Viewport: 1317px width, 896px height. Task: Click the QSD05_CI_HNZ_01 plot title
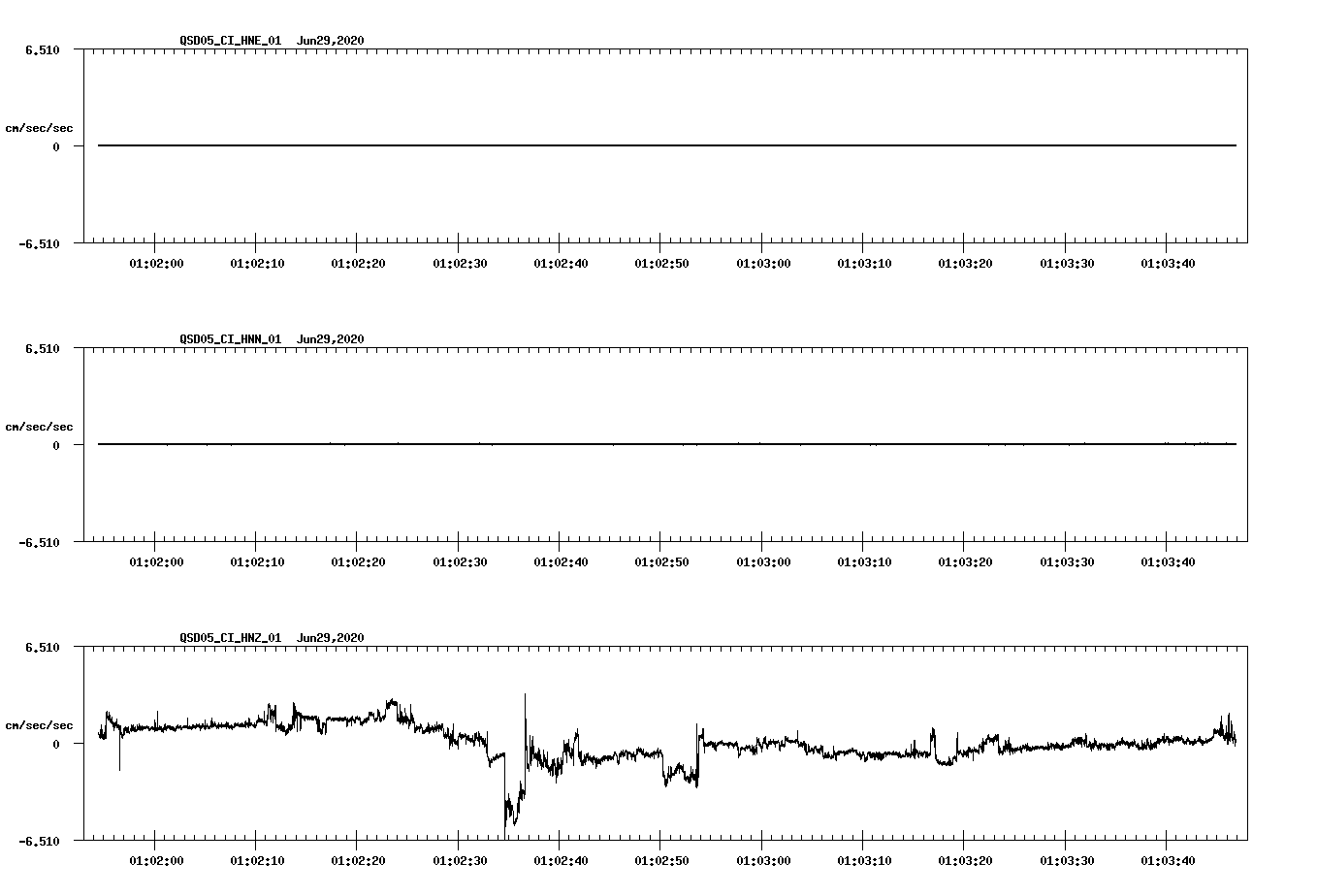[230, 638]
